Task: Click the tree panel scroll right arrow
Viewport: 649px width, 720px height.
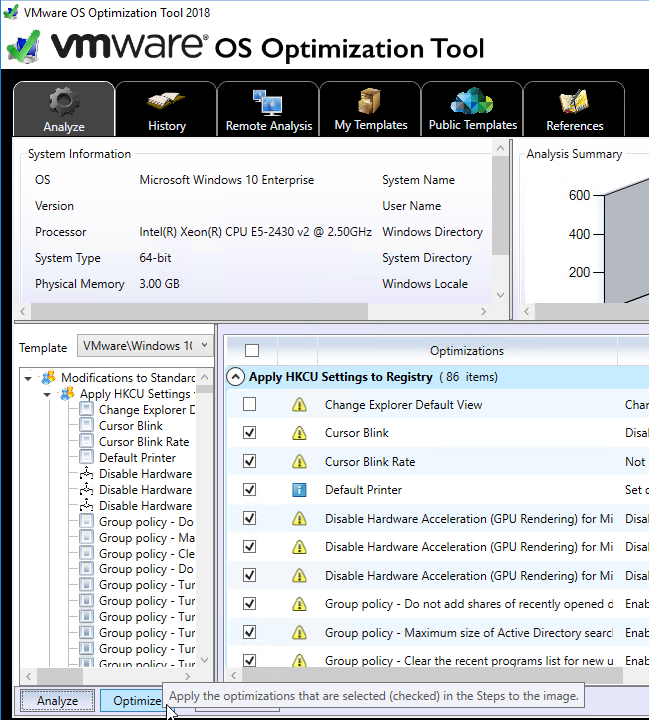Action: pyautogui.click(x=187, y=676)
